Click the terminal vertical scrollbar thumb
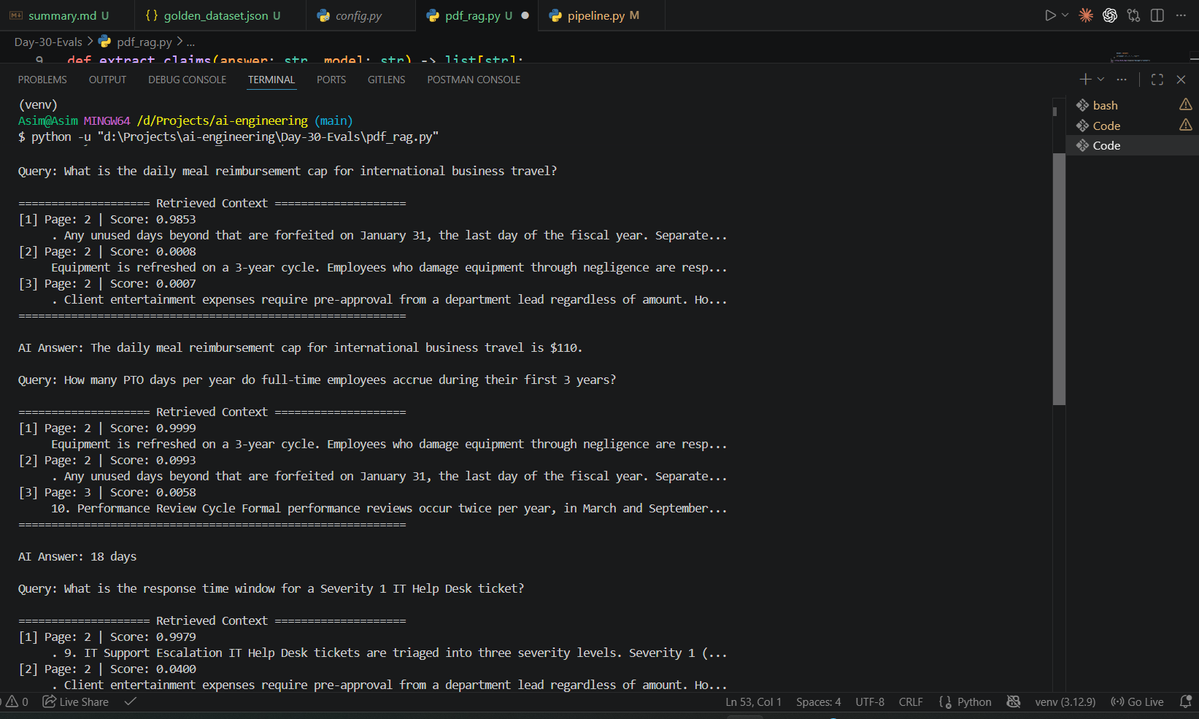Image resolution: width=1199 pixels, height=719 pixels. pyautogui.click(x=1059, y=279)
